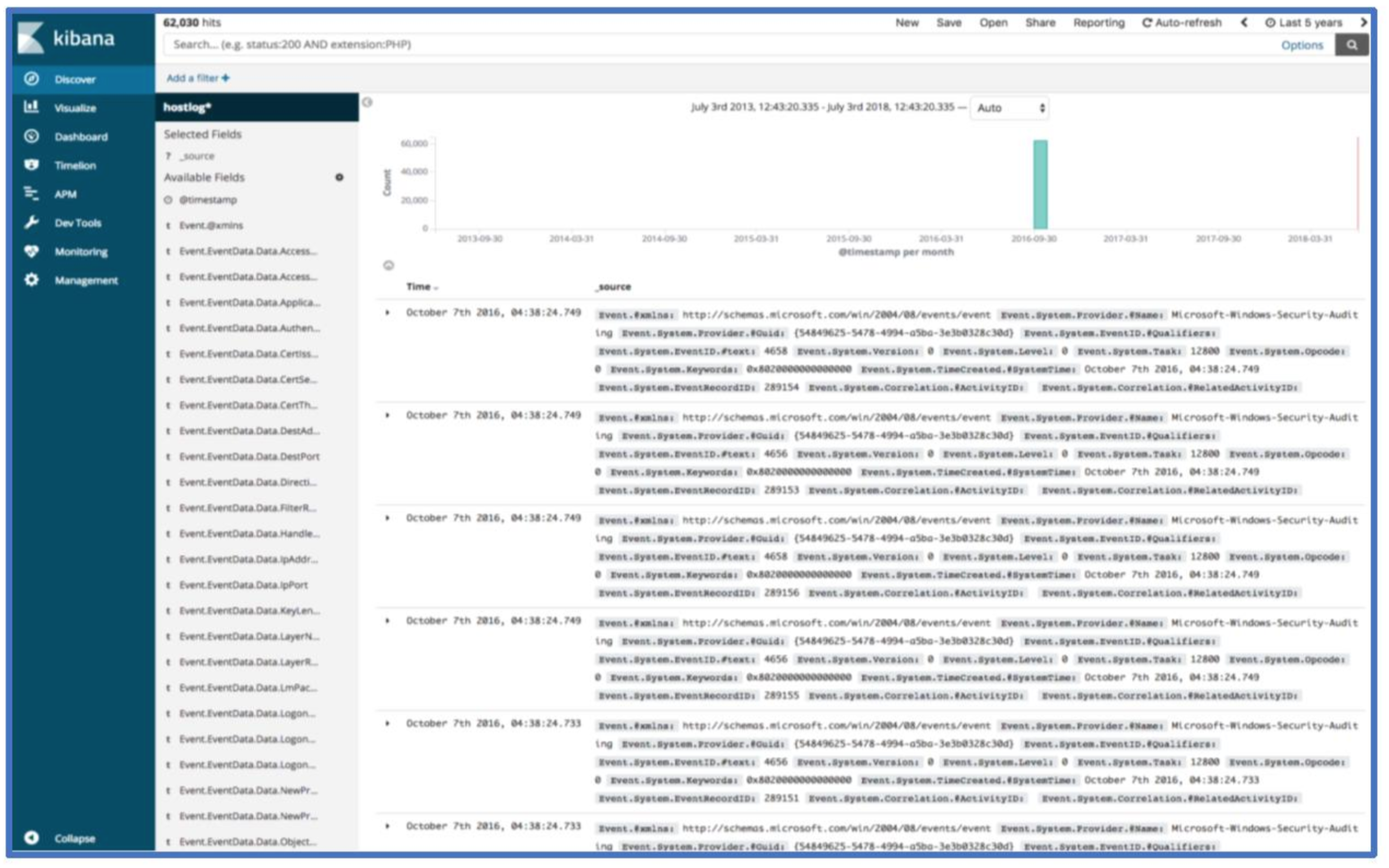Expand row with EventRecordID 289156
1389x868 pixels.
[388, 518]
